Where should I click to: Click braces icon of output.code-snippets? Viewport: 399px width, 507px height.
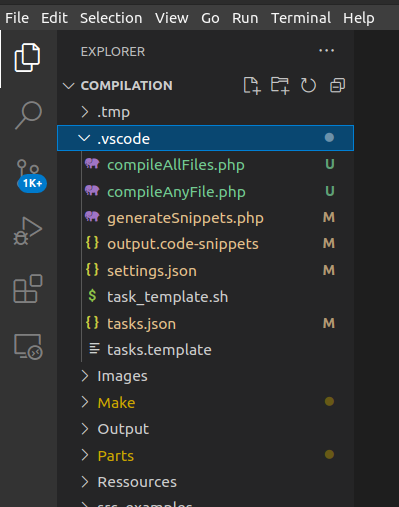[92, 243]
